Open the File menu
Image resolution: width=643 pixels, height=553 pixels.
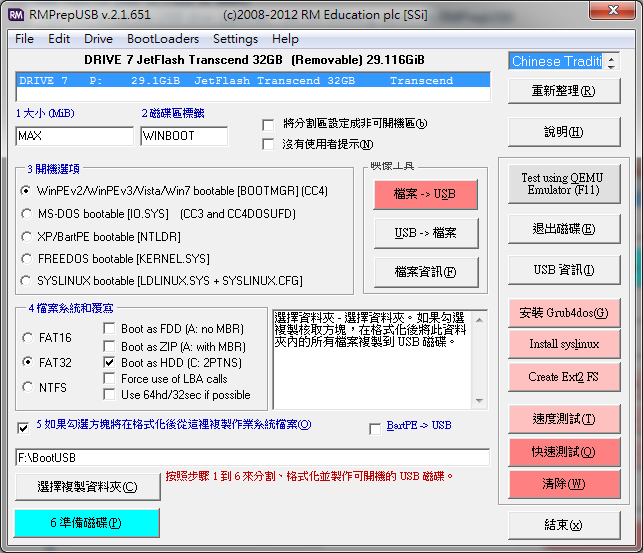(24, 39)
